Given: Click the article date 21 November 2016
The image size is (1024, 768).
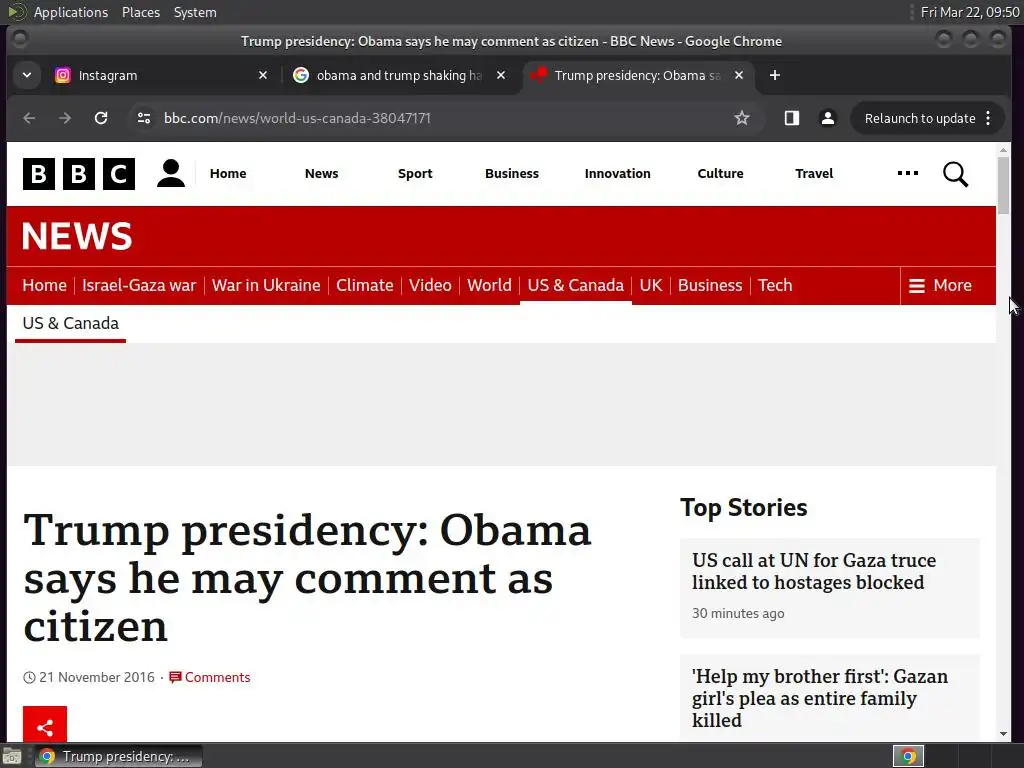Looking at the screenshot, I should point(97,677).
